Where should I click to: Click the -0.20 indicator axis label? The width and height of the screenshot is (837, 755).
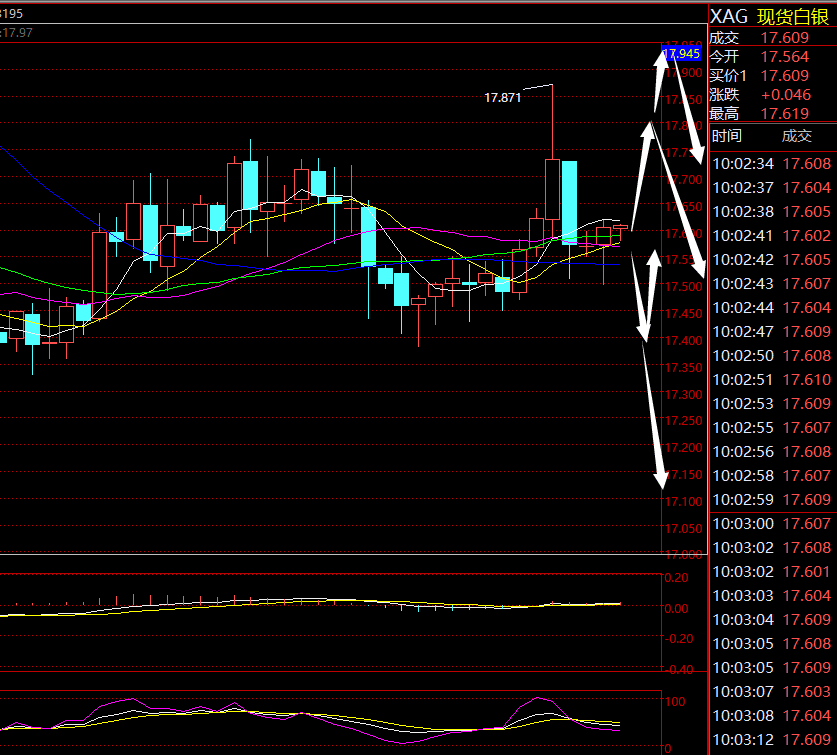click(678, 639)
